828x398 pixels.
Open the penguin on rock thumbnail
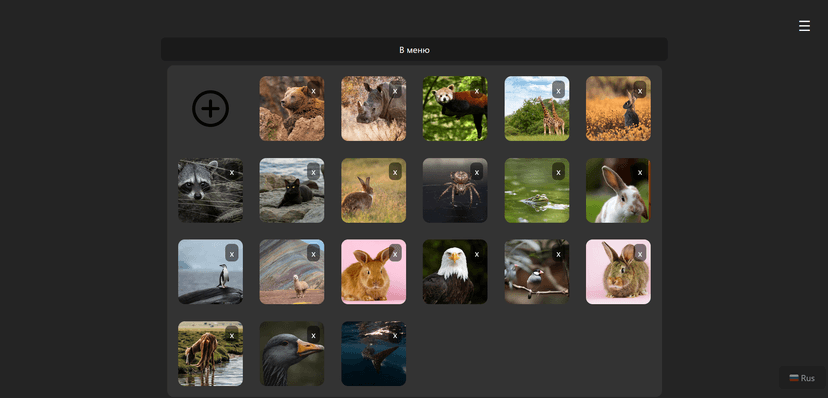point(210,272)
